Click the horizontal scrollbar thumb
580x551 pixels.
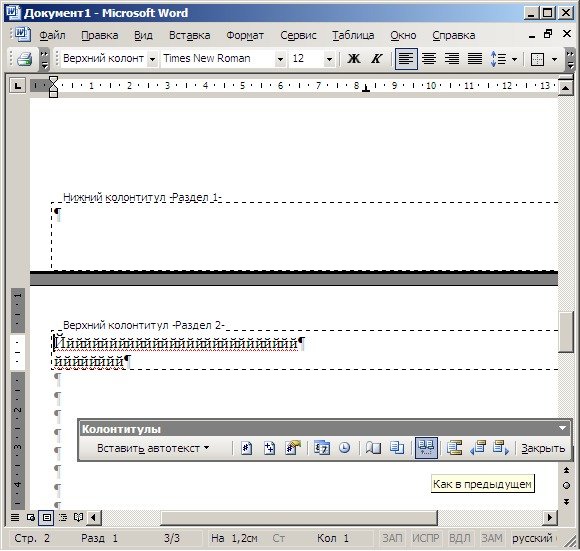coord(299,517)
